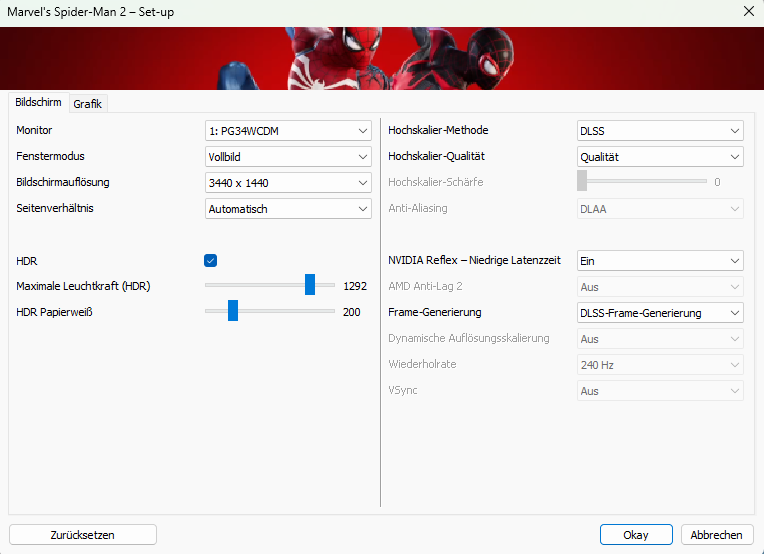Click the Hochskalier-Methode label
The width and height of the screenshot is (764, 554).
click(438, 130)
